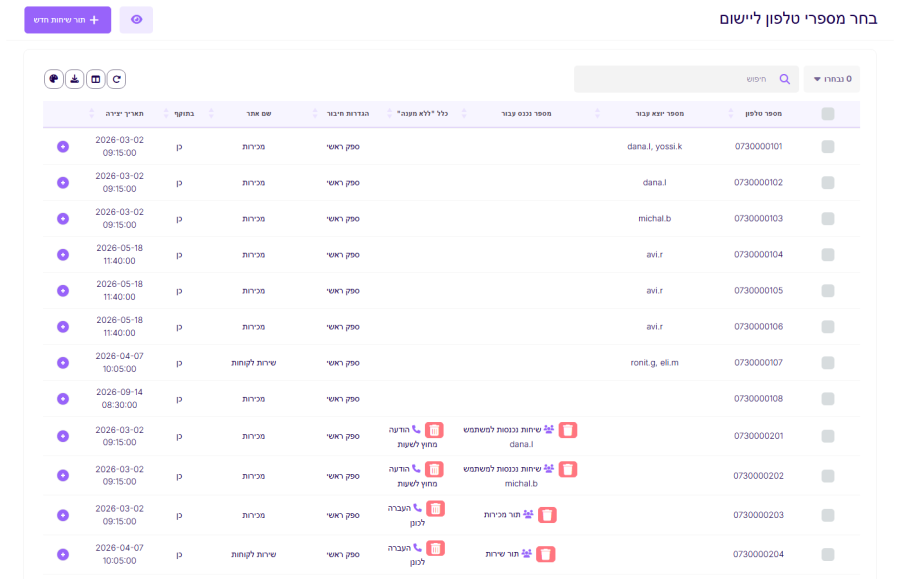The width and height of the screenshot is (900, 579).
Task: Click the purple action icon for 0730000104
Action: 63,255
